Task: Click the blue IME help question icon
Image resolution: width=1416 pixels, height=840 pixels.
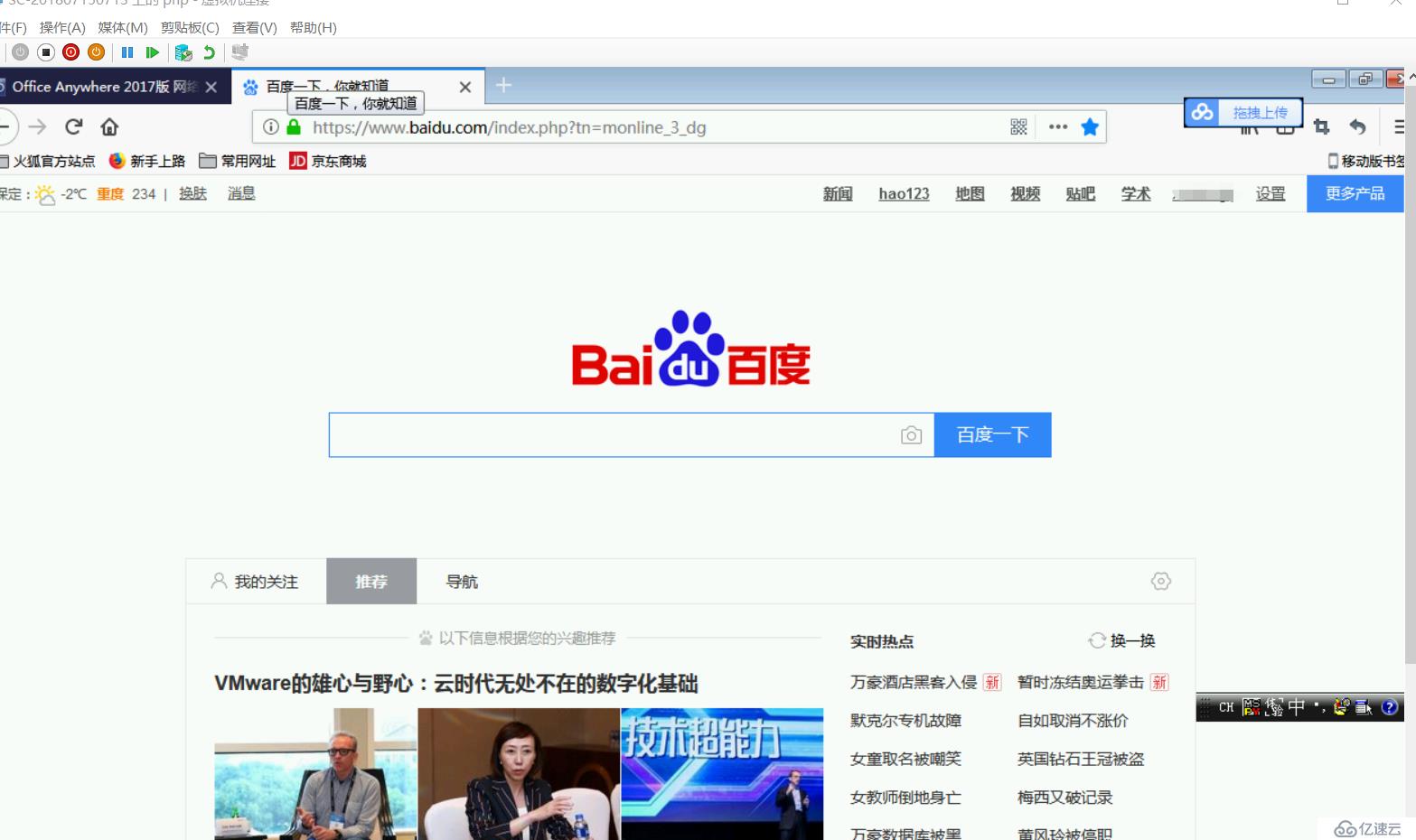Action: [1390, 707]
